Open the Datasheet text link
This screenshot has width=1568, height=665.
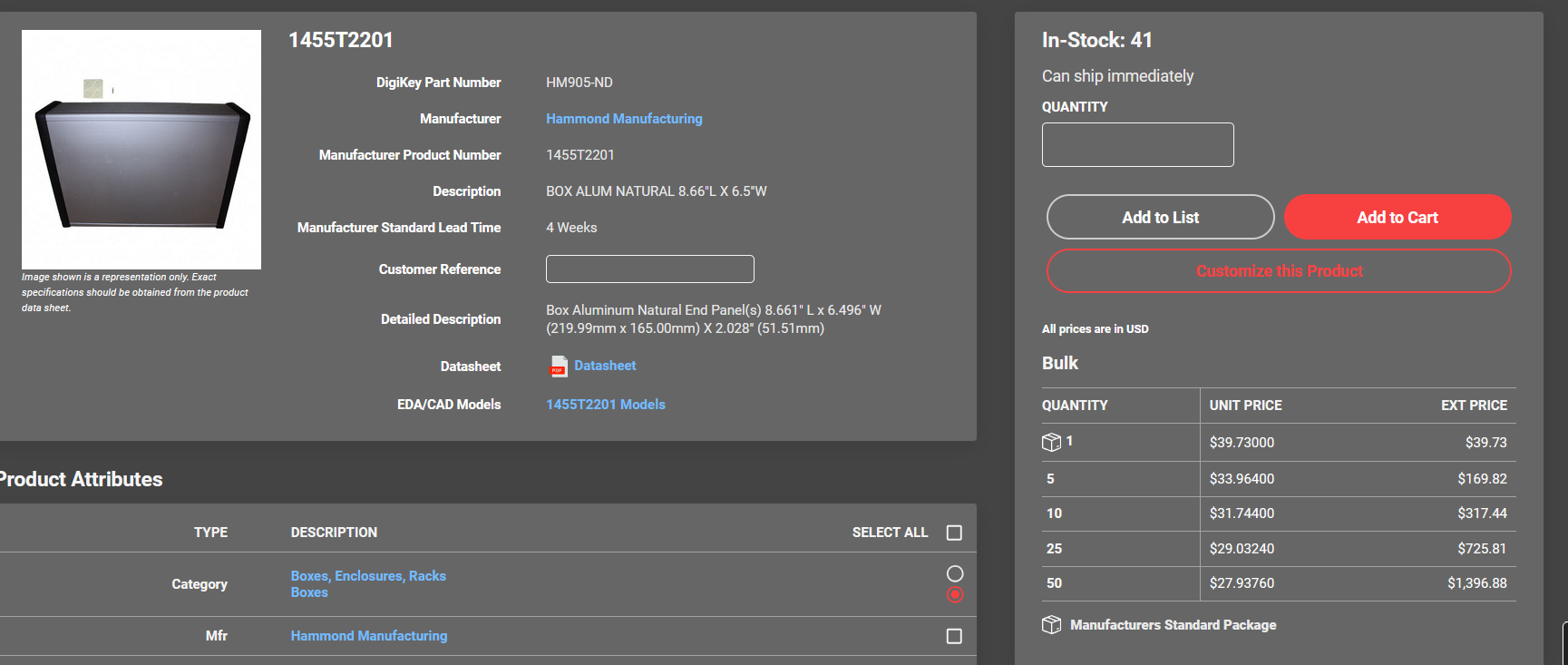click(x=605, y=366)
